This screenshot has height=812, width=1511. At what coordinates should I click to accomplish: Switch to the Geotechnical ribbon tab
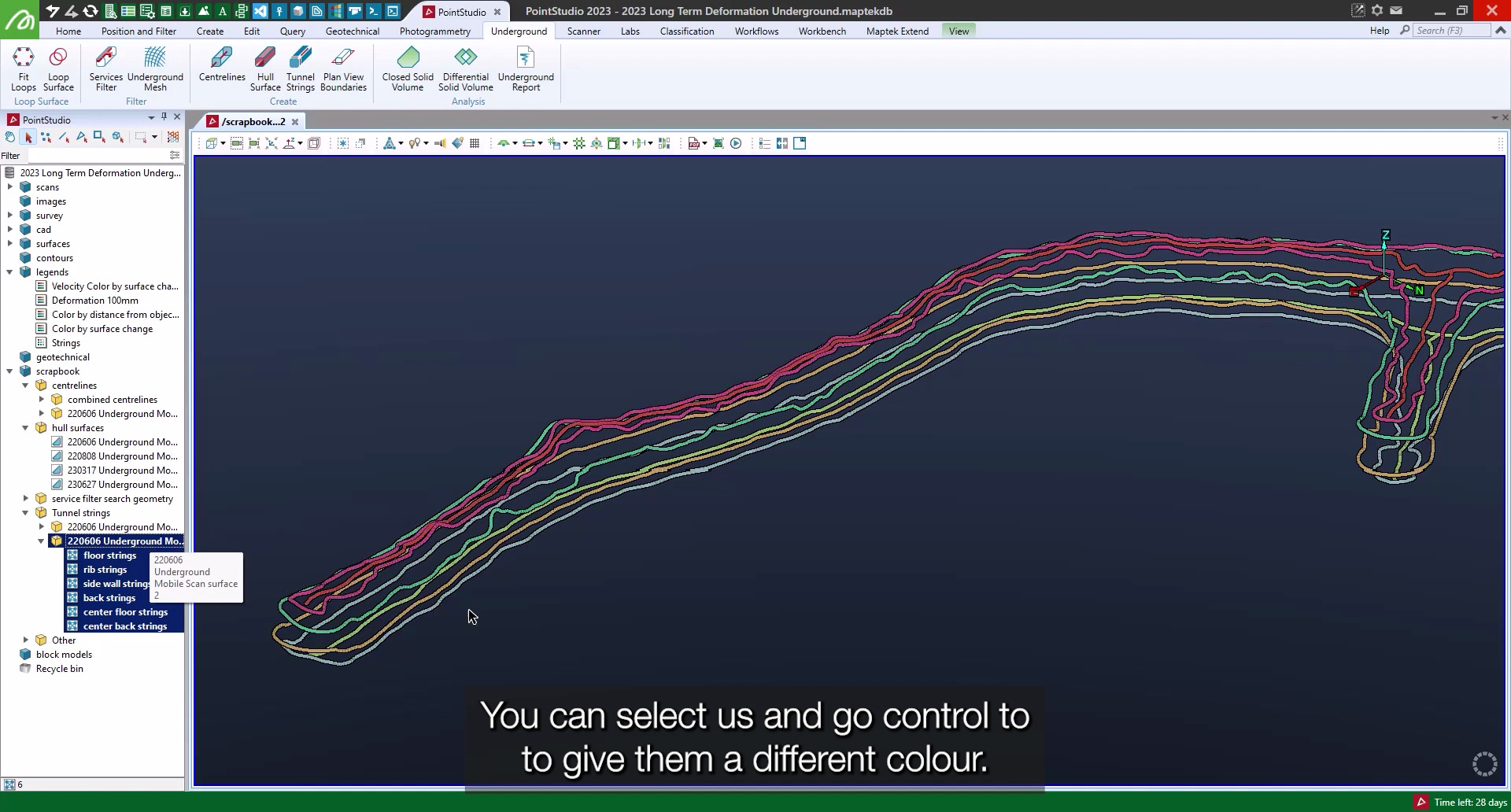point(352,31)
